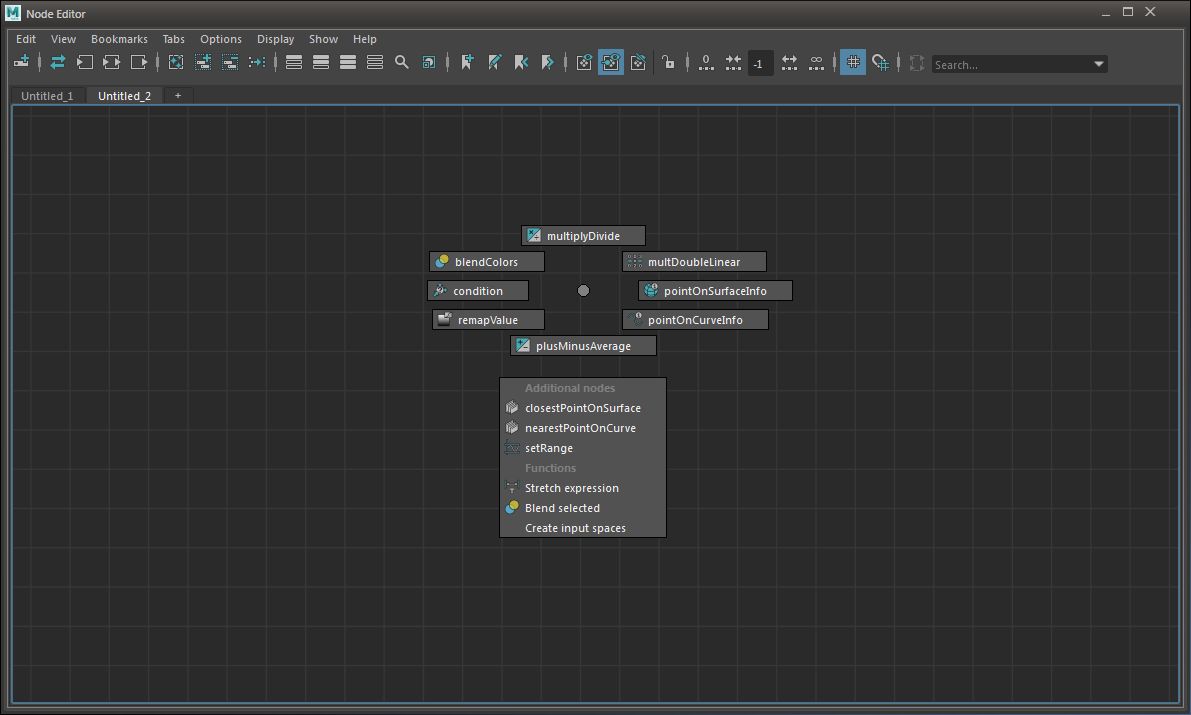Toggle the grid display button
This screenshot has height=715, width=1191.
point(853,62)
